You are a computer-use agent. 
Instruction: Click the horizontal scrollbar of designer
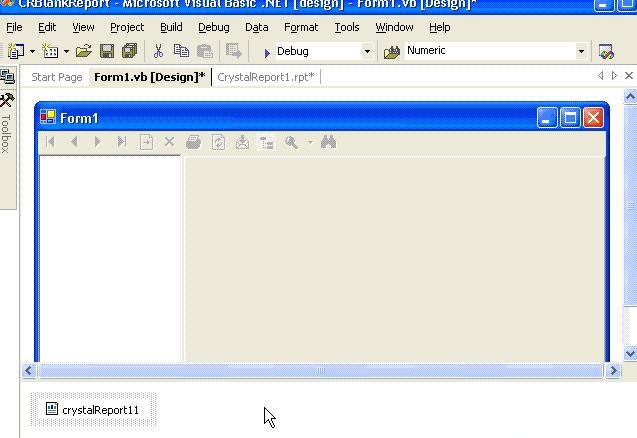pyautogui.click(x=321, y=371)
